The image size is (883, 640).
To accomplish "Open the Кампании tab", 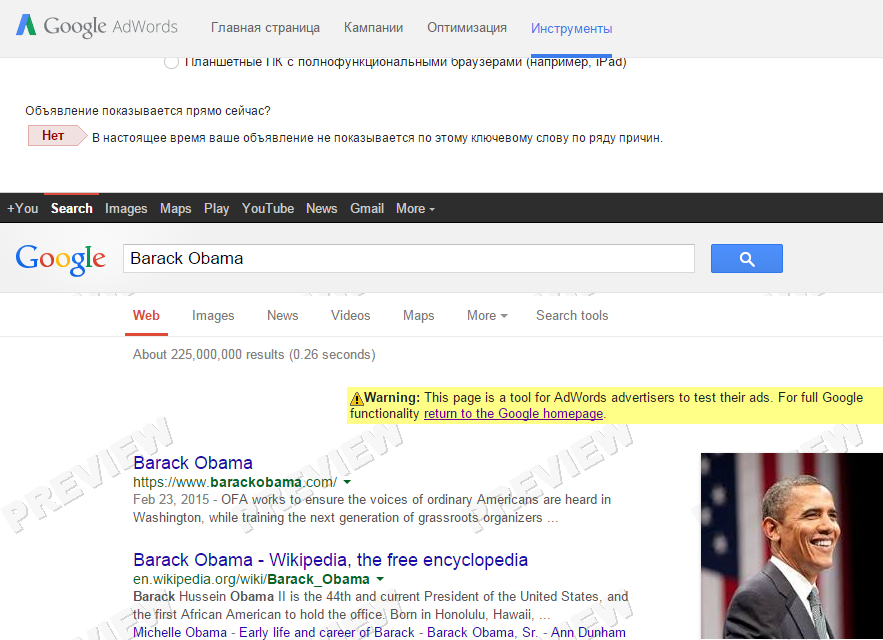I will pos(373,28).
